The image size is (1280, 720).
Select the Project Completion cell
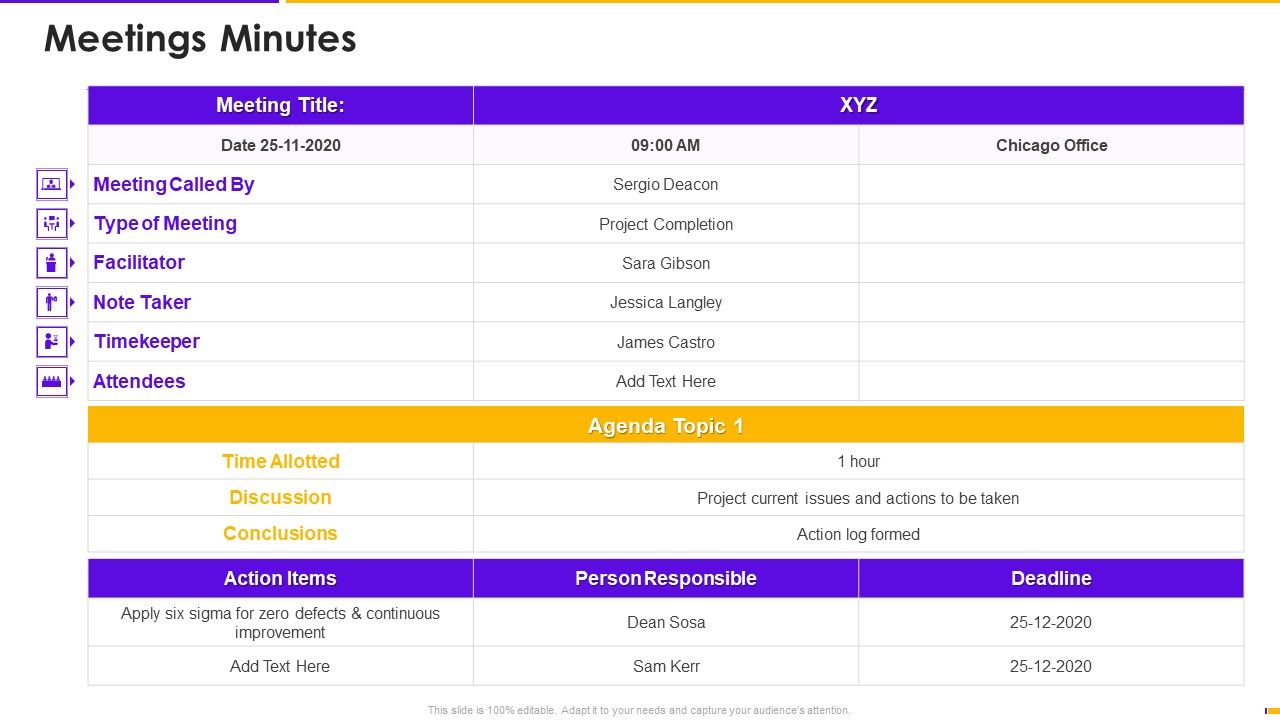pos(666,224)
